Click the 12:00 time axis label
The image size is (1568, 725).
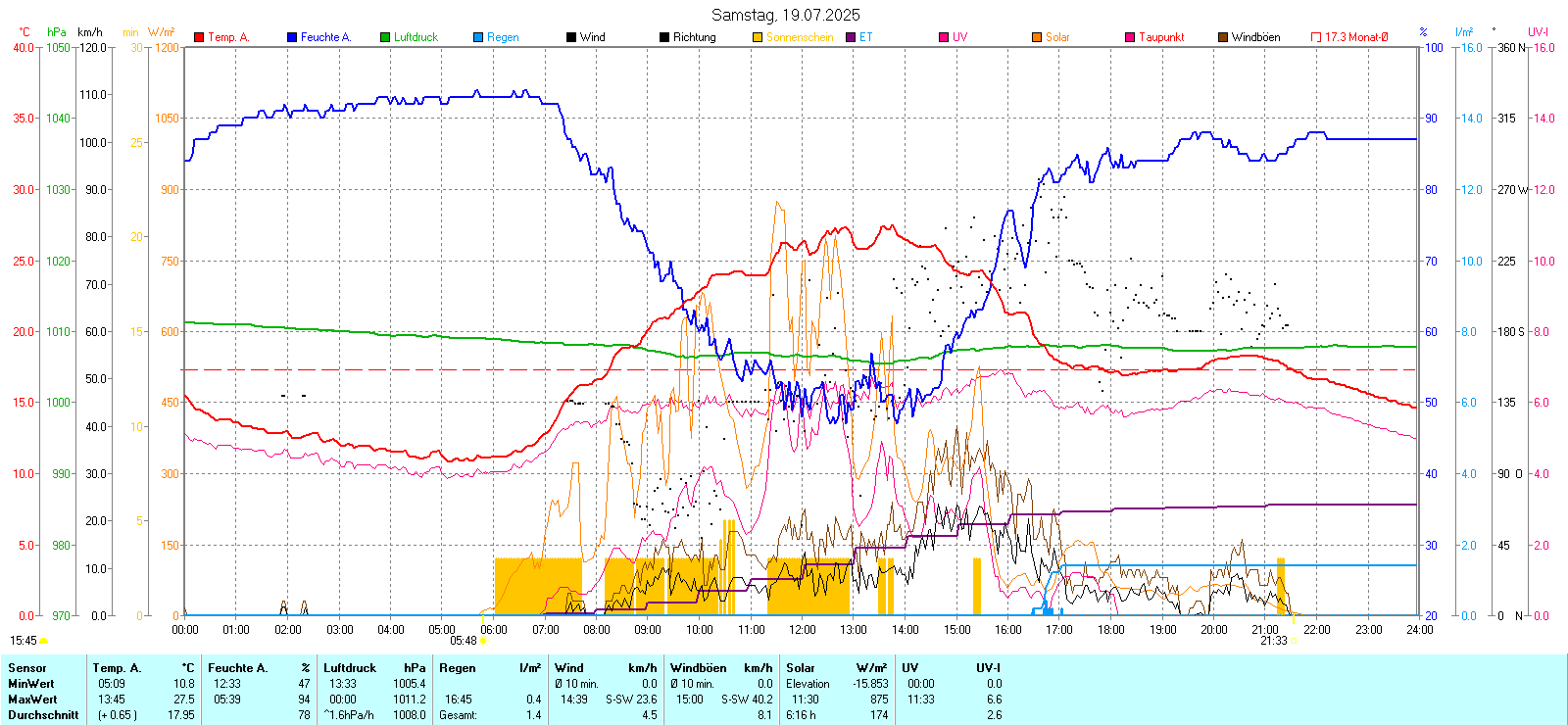803,630
